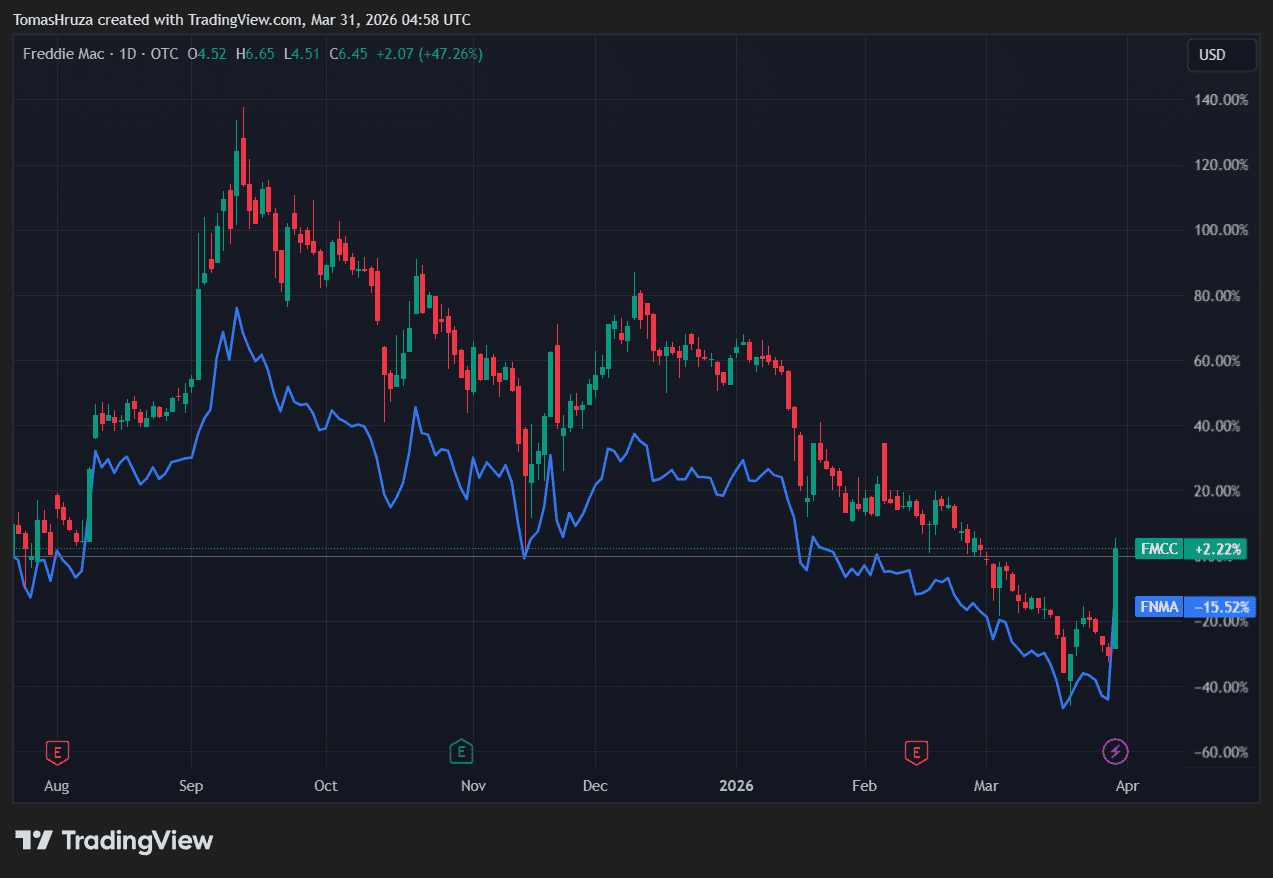Click the TradingView logo at the bottom
The width and height of the screenshot is (1273, 878).
pyautogui.click(x=114, y=841)
